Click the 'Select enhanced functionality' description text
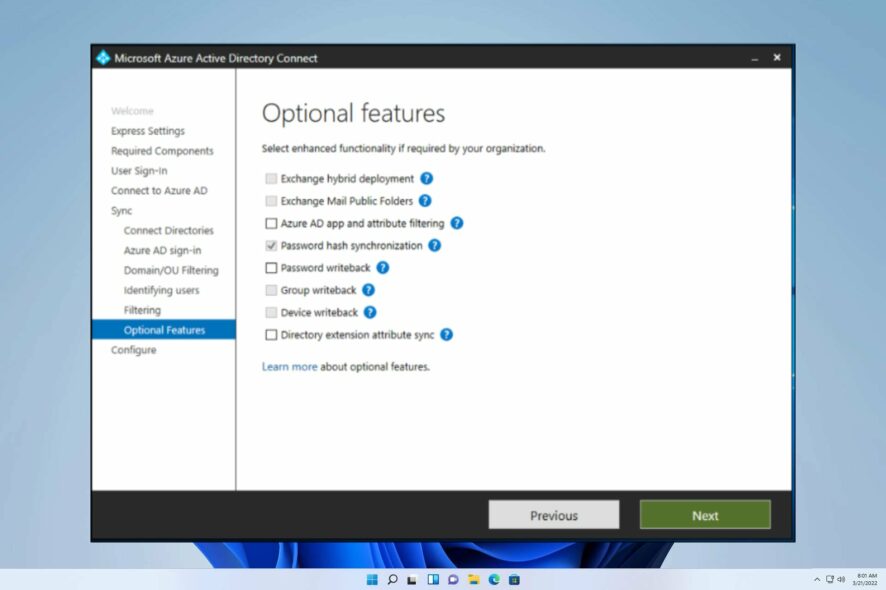886x590 pixels. coord(403,149)
